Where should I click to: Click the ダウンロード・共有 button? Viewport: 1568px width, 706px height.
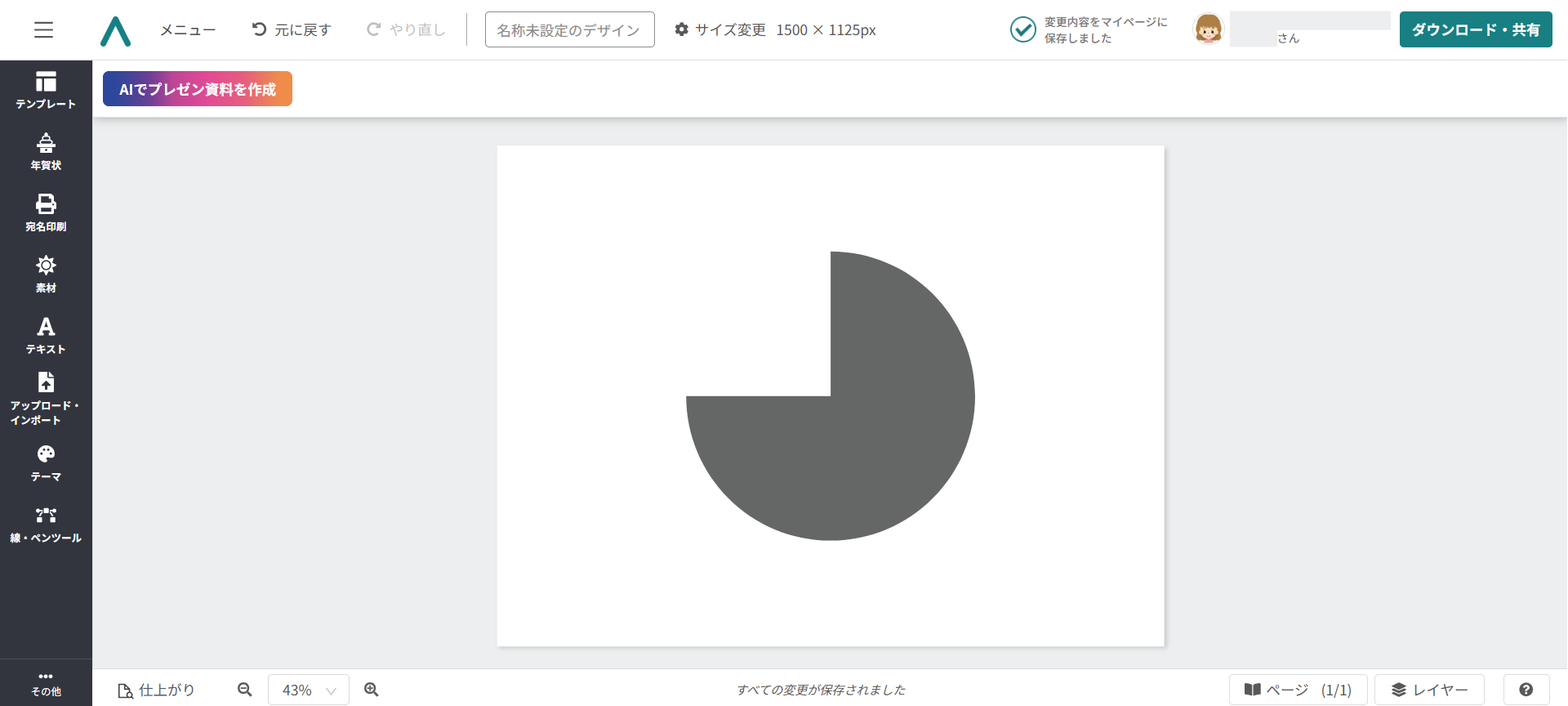coord(1475,30)
